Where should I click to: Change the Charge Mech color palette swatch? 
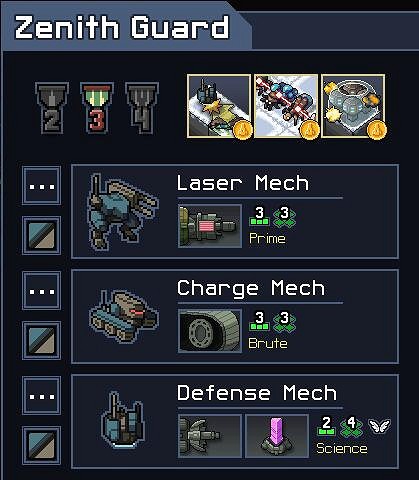click(41, 340)
